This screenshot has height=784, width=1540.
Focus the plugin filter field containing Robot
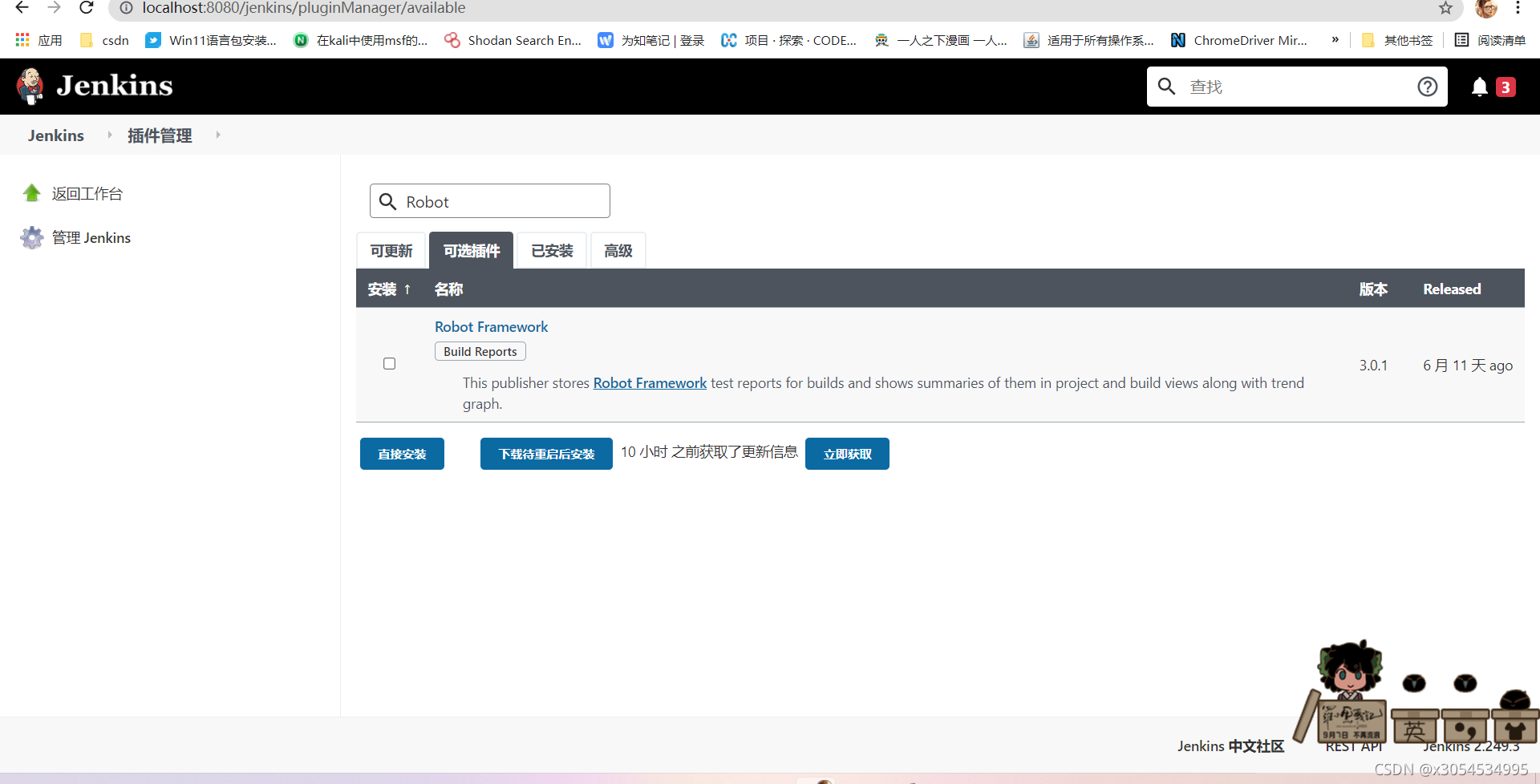(x=490, y=201)
